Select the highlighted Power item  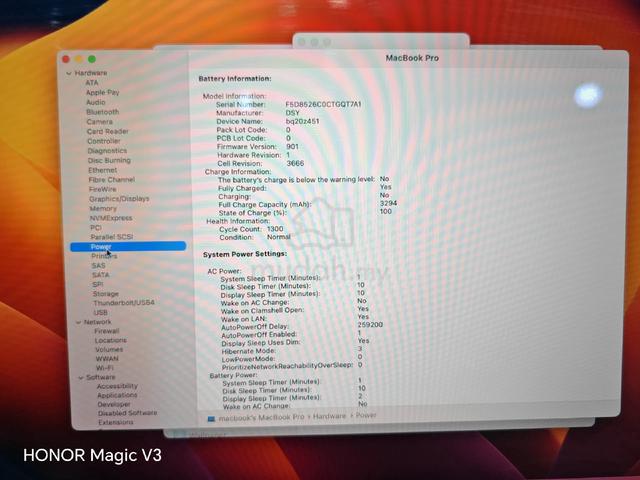128,247
